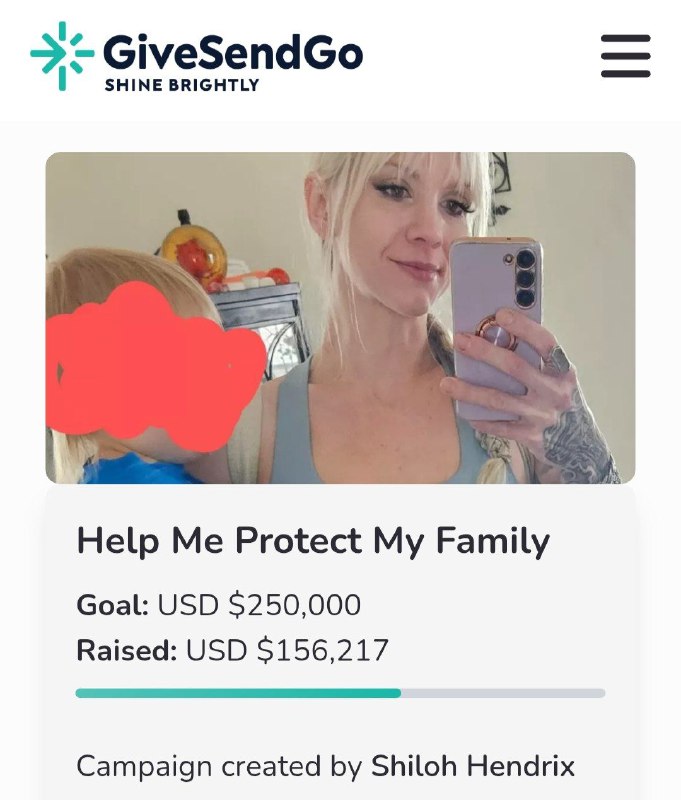Open the Shiloh Hendrix creator link

coord(473,766)
